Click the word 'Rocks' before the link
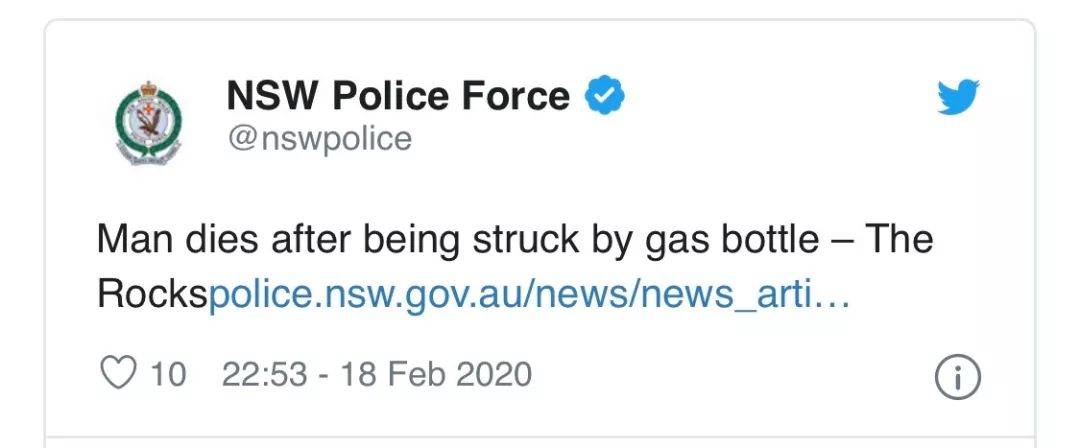This screenshot has width=1080, height=448. tap(152, 295)
